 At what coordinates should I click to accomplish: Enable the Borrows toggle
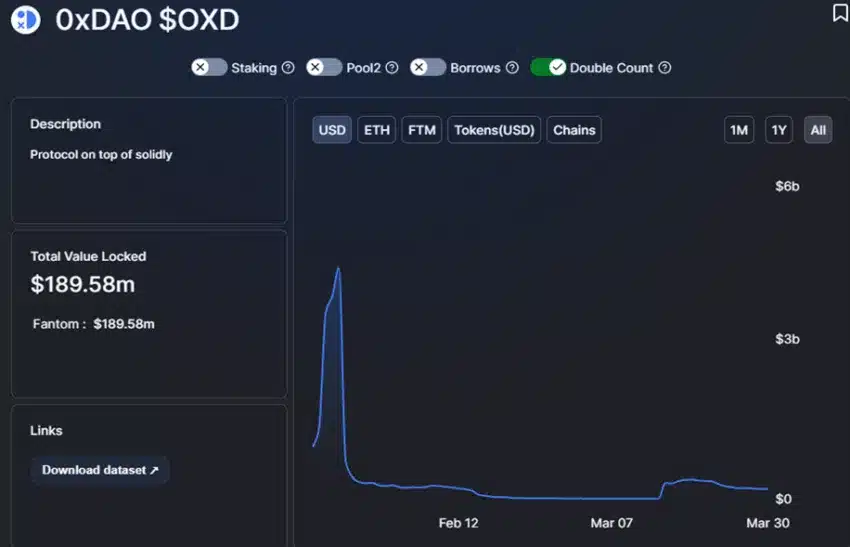(428, 67)
